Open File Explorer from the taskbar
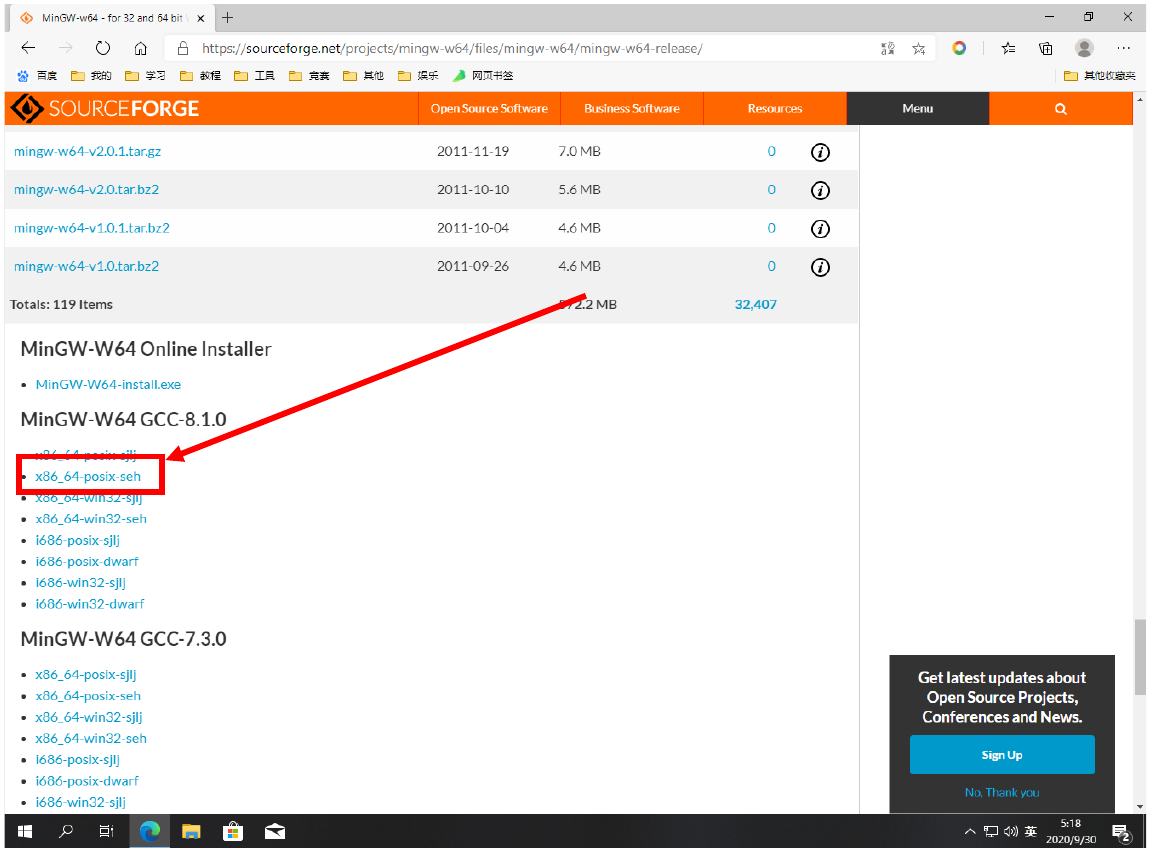Screen dimensions: 1156x855 (191, 831)
